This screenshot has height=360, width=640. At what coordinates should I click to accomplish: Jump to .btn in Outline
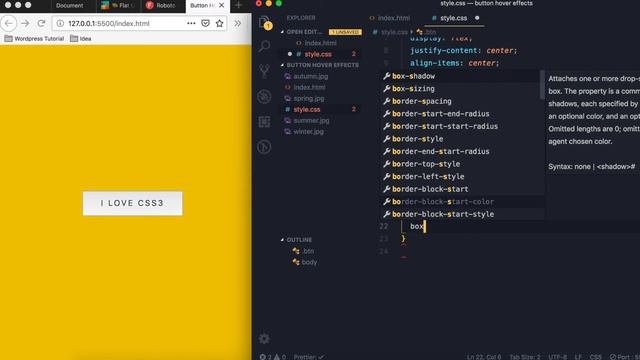pos(304,251)
